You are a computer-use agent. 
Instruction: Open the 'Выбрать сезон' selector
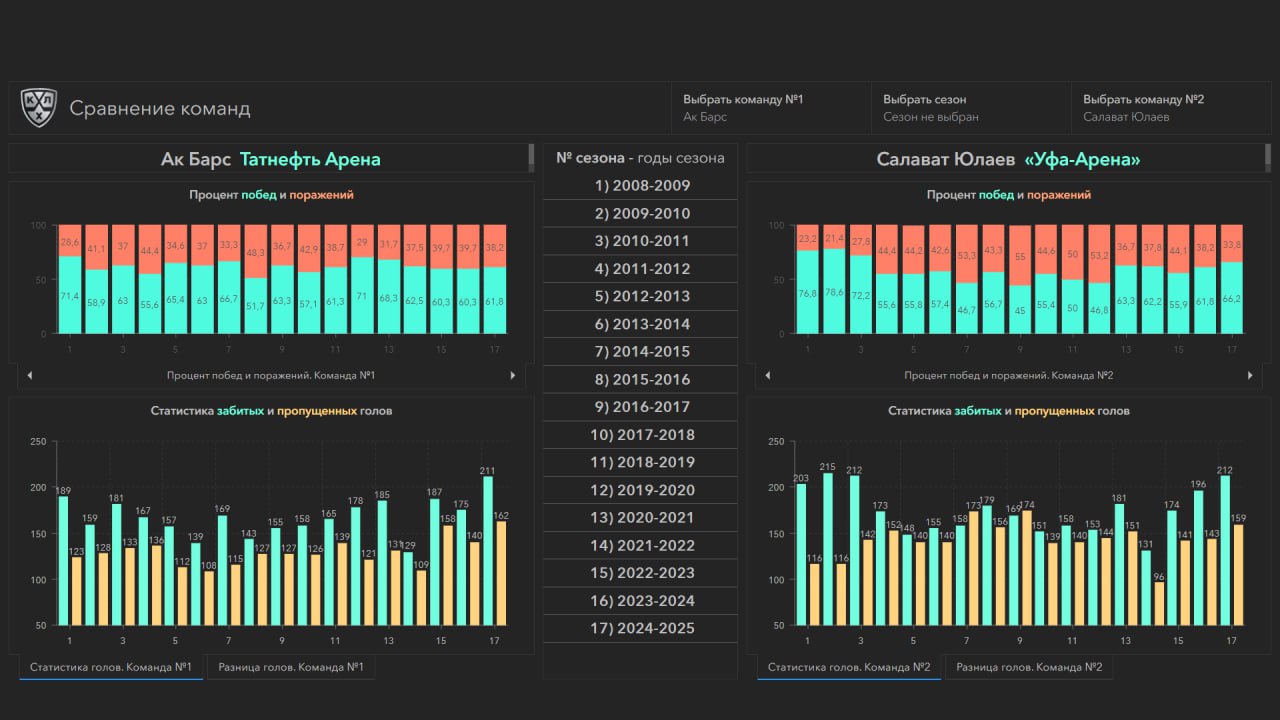(971, 108)
